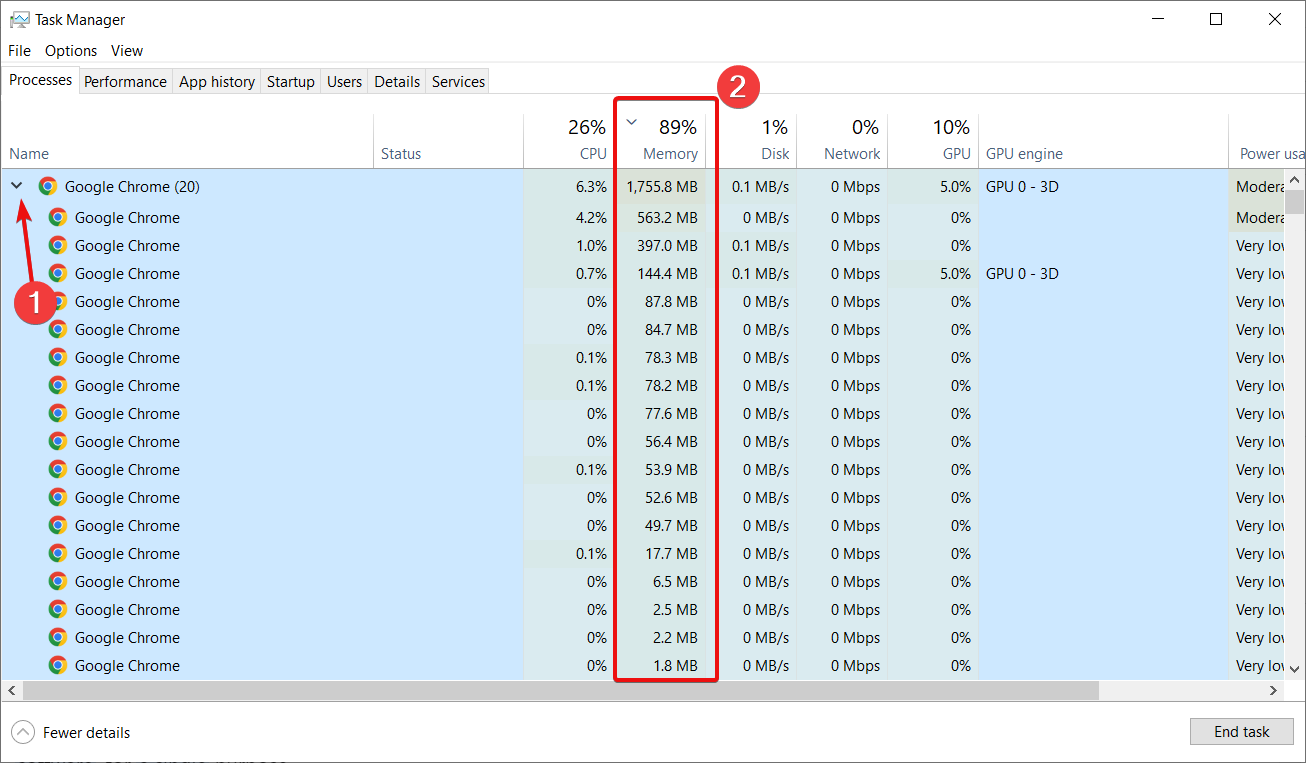
Task: Sort by the Network column header
Action: [x=843, y=141]
